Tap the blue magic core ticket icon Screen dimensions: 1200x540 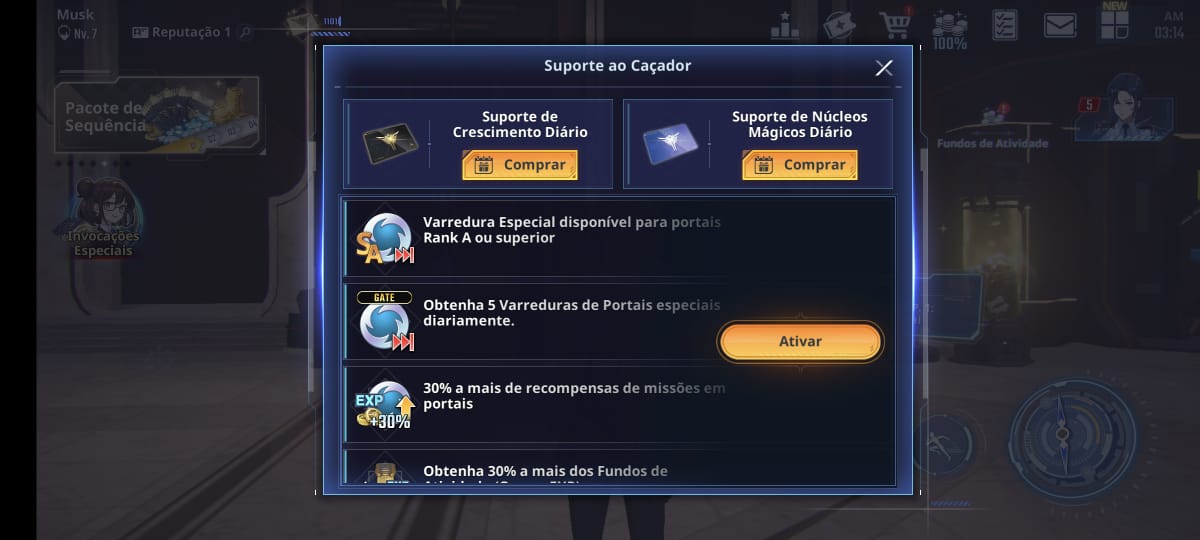[x=668, y=145]
